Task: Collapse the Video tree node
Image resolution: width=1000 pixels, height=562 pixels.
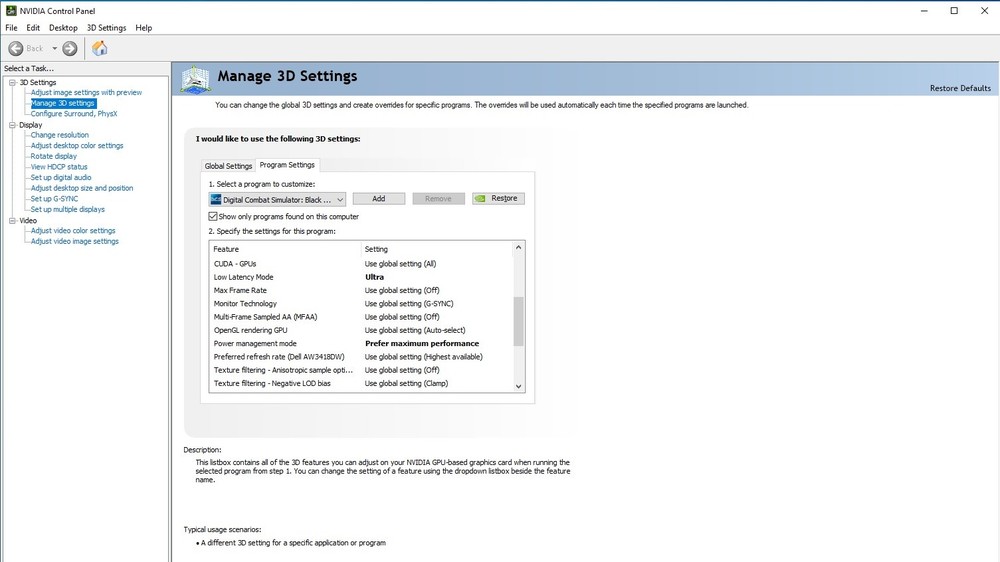Action: tap(12, 221)
